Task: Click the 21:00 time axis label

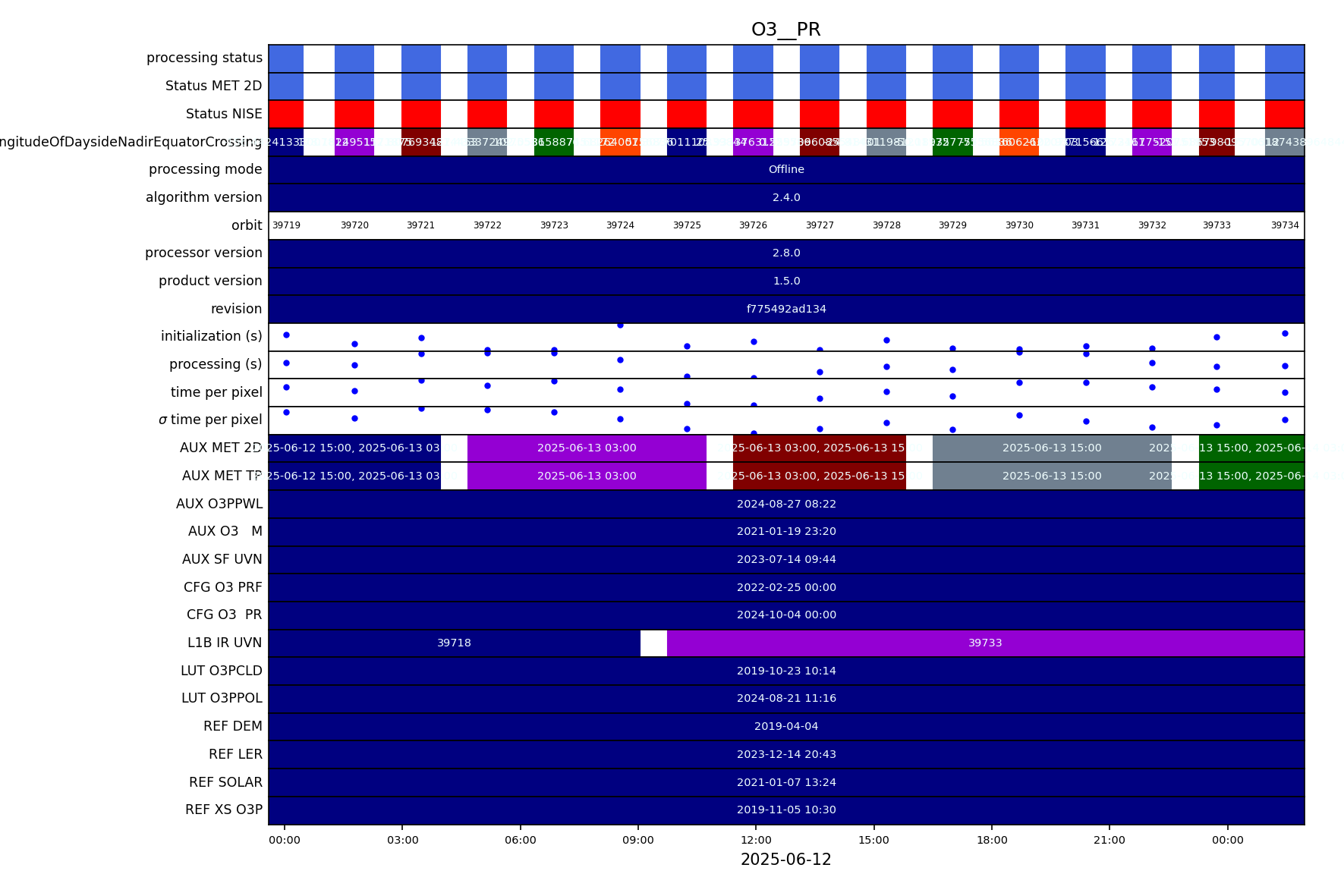Action: (x=1110, y=840)
